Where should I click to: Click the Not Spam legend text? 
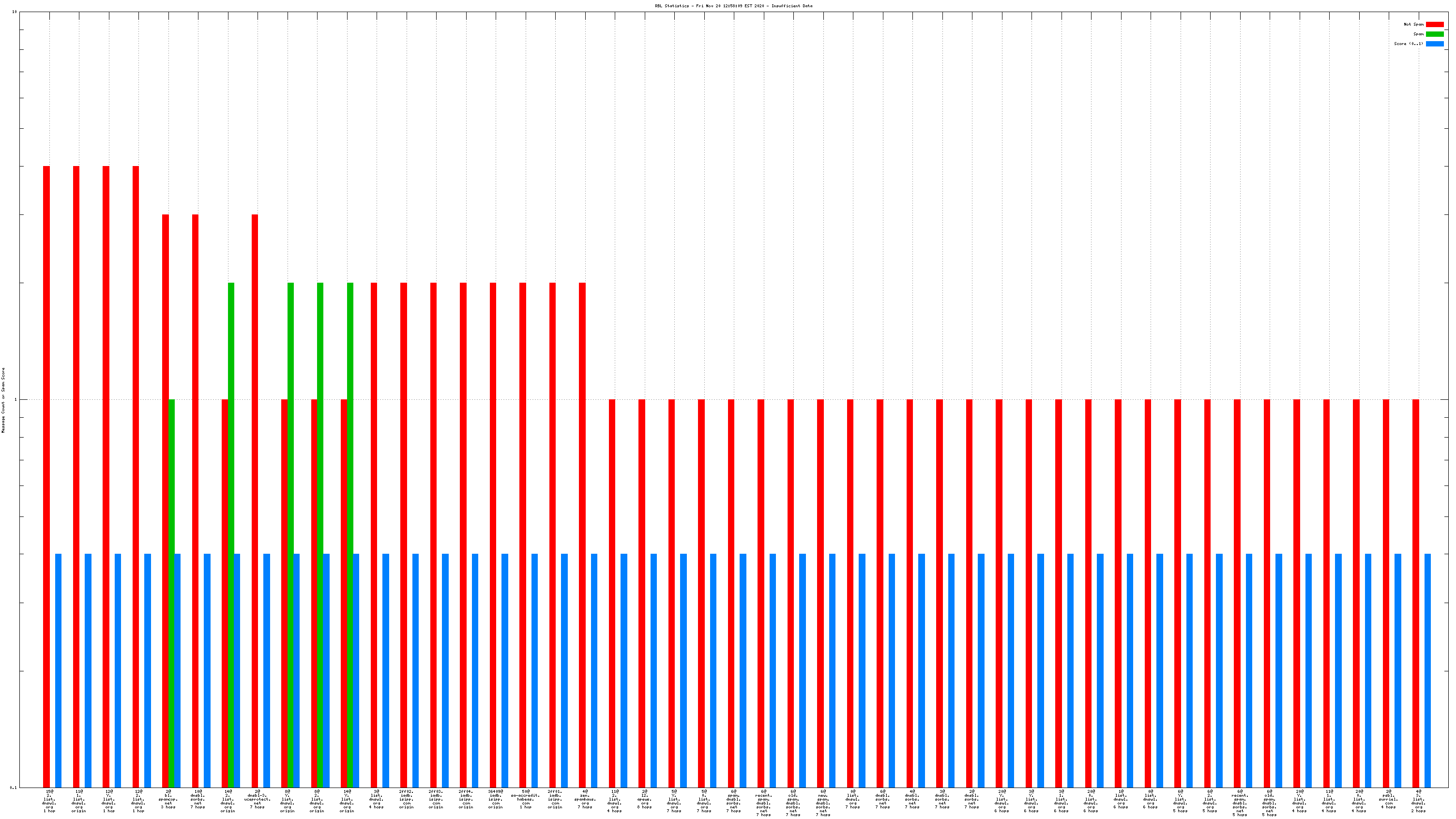pyautogui.click(x=1413, y=24)
